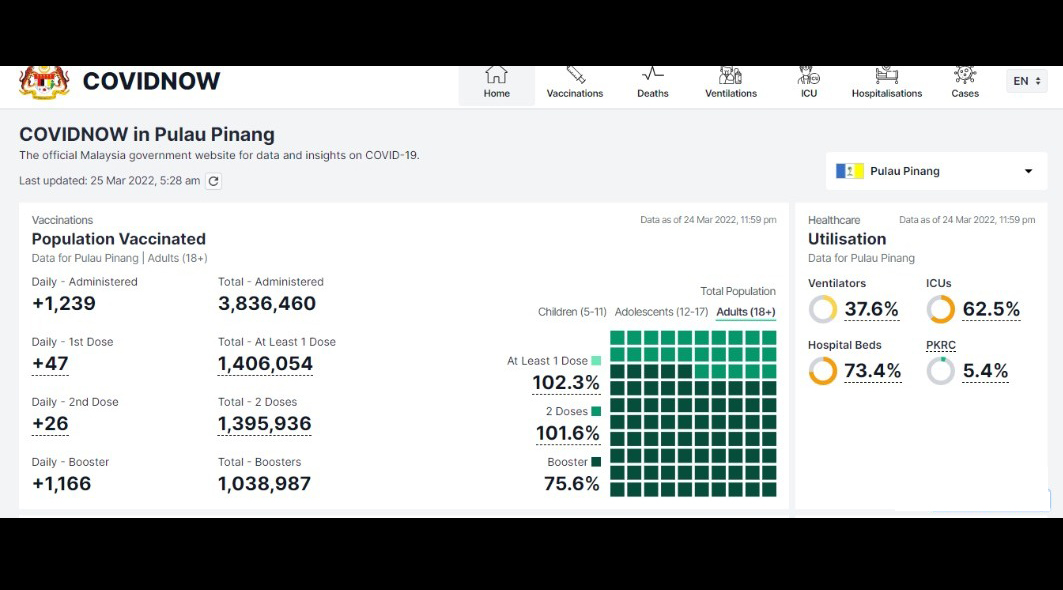Screen dimensions: 1063x590
Task: Click the +1,166 daily booster value
Action: (61, 484)
